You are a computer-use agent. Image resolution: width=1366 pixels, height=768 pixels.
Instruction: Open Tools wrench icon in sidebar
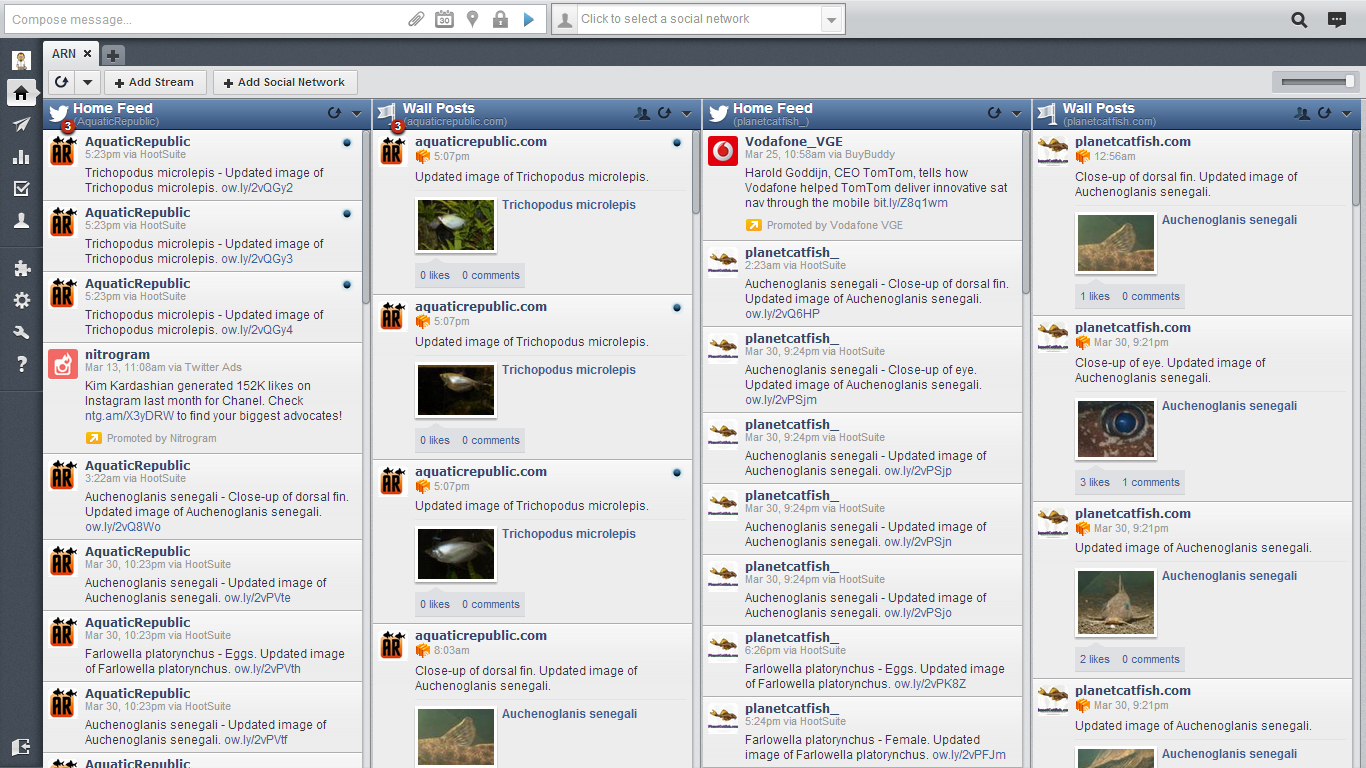pos(21,332)
